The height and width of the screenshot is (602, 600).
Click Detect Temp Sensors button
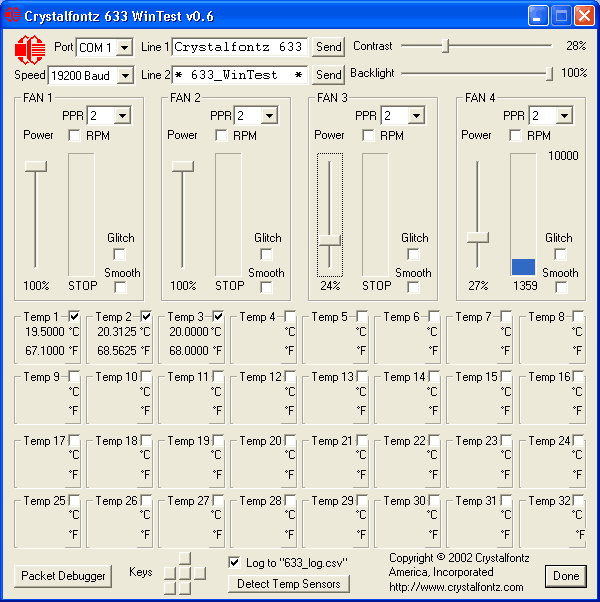coord(289,584)
